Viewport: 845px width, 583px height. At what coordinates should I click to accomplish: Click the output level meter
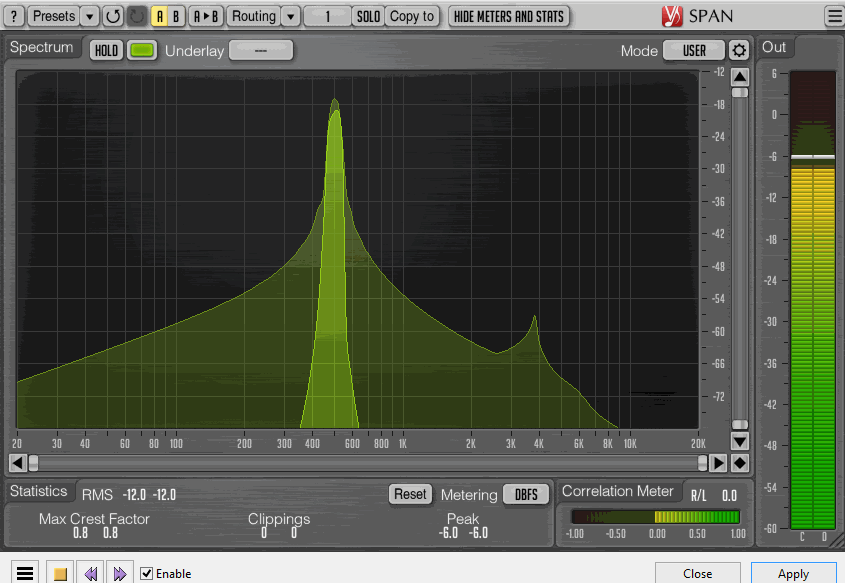813,300
